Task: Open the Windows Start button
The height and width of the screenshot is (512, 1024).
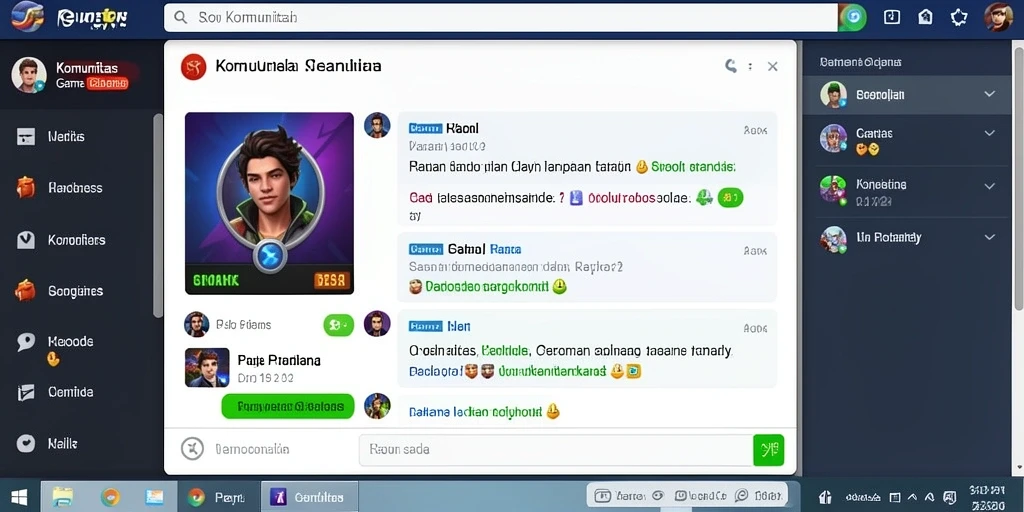Action: 19,498
